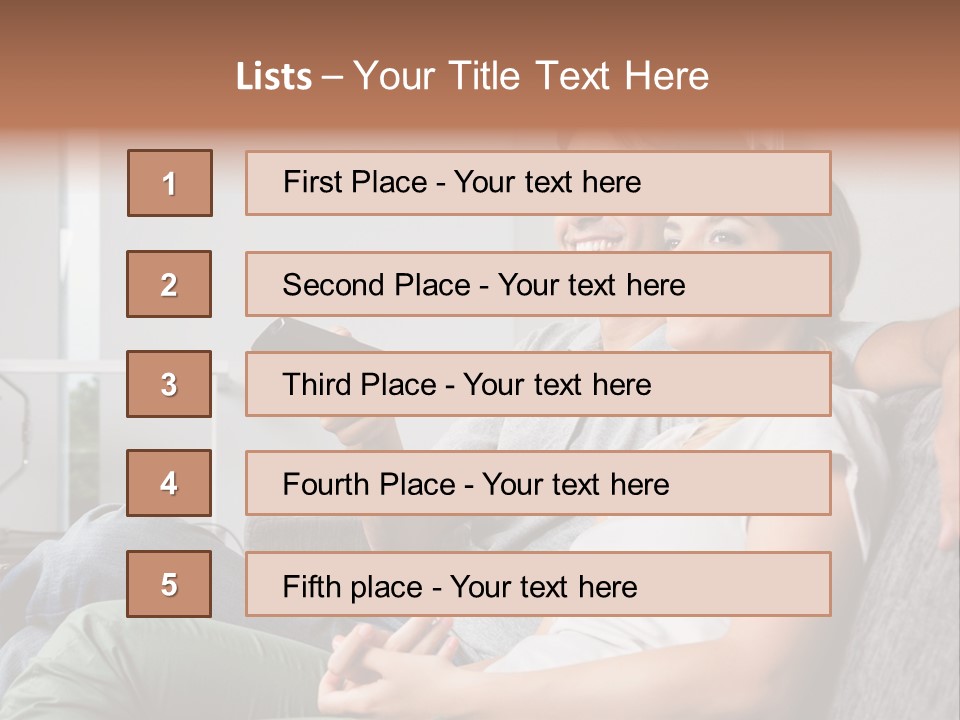This screenshot has width=960, height=720.
Task: Click the slide title 'Lists – Your Title Text Here'
Action: coord(472,76)
